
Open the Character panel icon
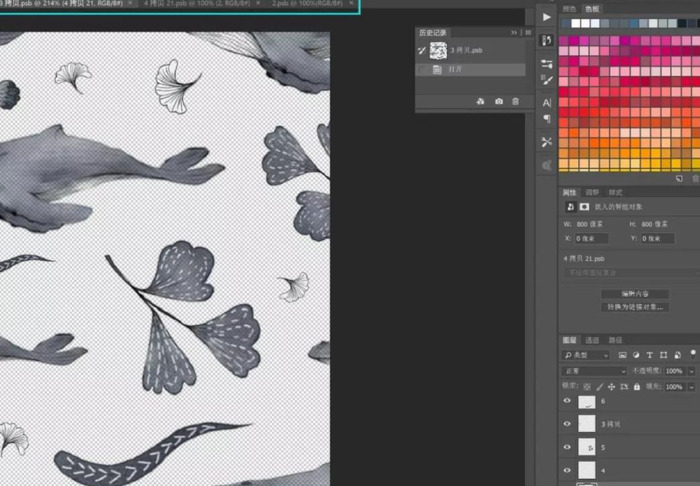point(547,103)
